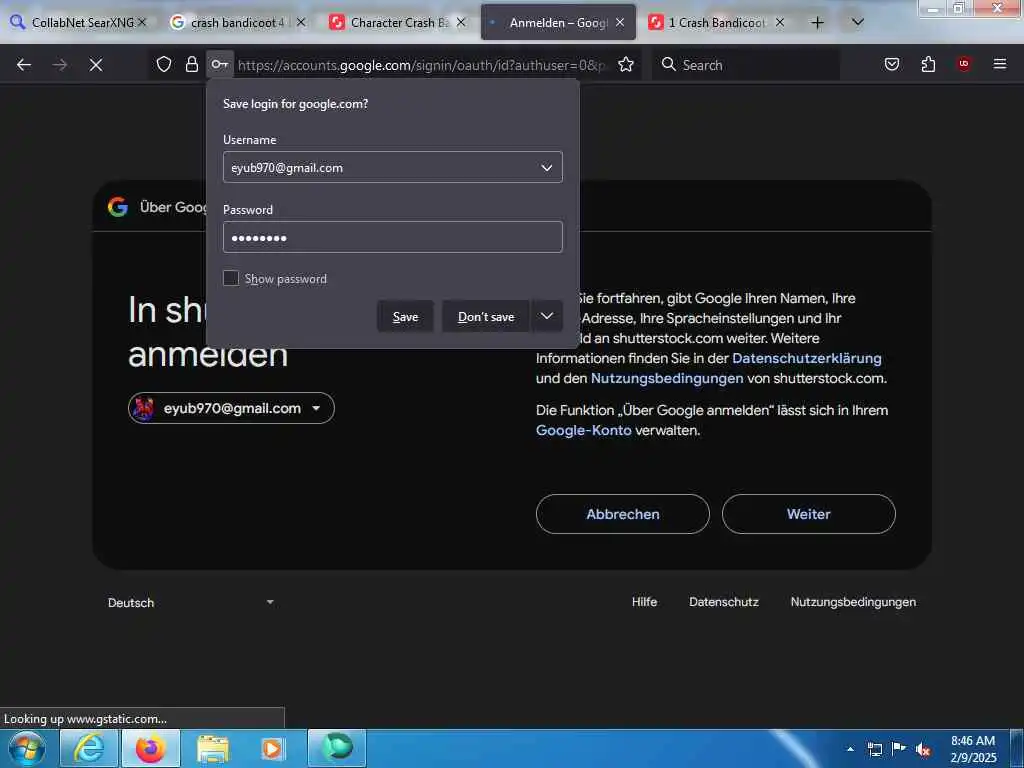Open the green round taskbar app
The image size is (1024, 768).
coord(337,748)
